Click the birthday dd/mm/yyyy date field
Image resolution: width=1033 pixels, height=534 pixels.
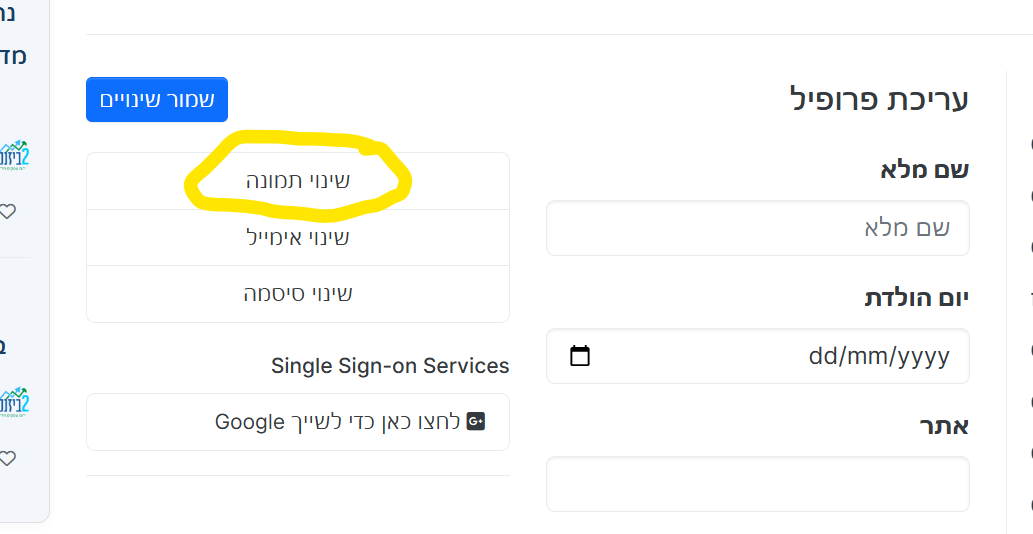tap(758, 356)
